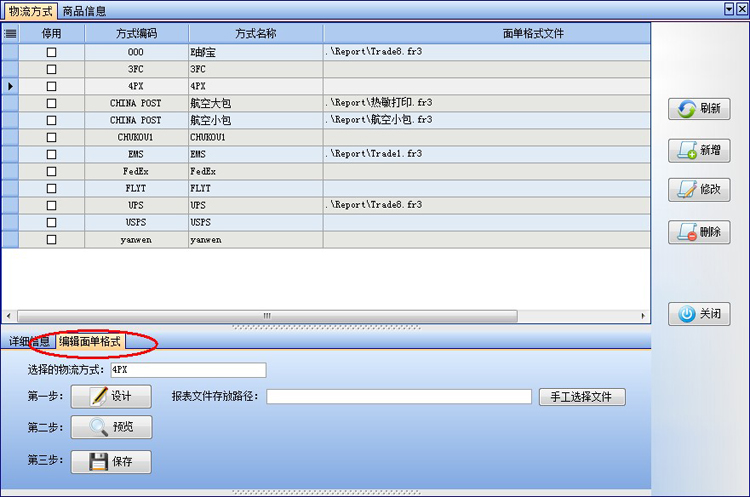Open the grid menu icon in header corner

pos(10,33)
